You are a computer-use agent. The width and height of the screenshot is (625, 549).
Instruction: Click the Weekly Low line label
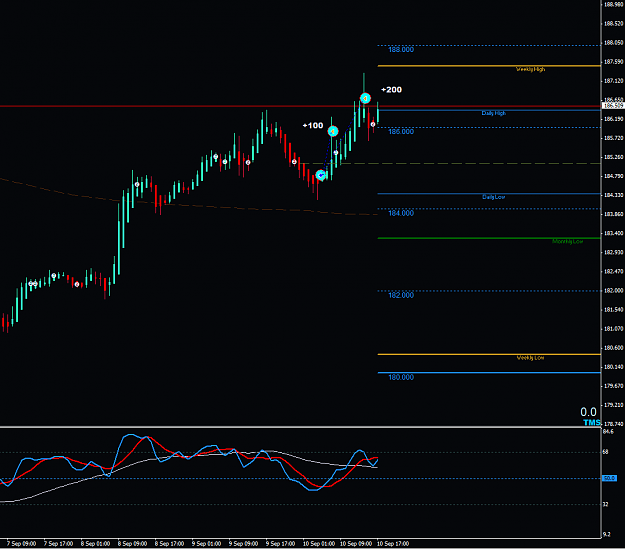point(531,358)
